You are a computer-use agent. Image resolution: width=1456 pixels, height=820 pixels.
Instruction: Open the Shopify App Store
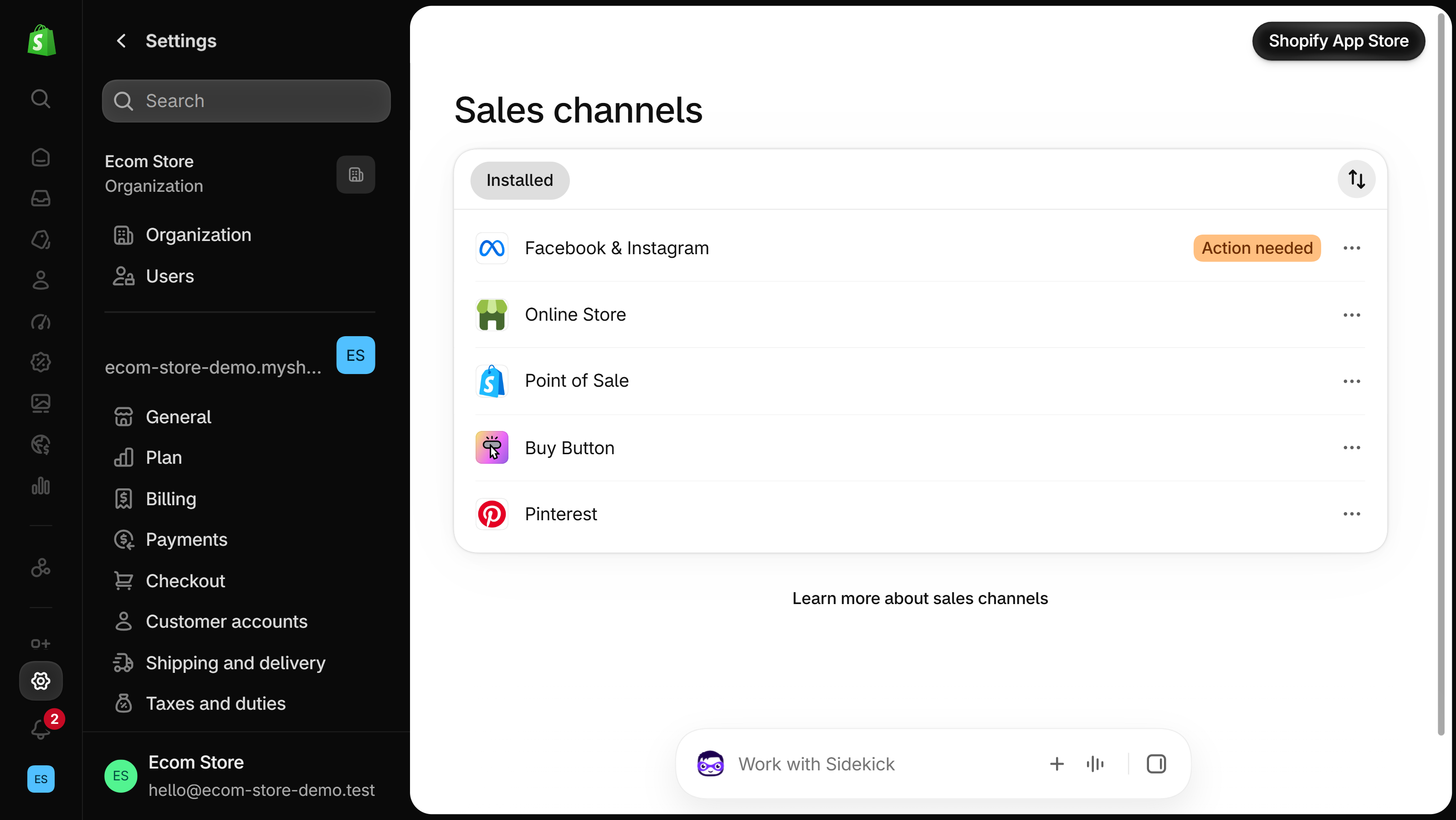click(1338, 41)
